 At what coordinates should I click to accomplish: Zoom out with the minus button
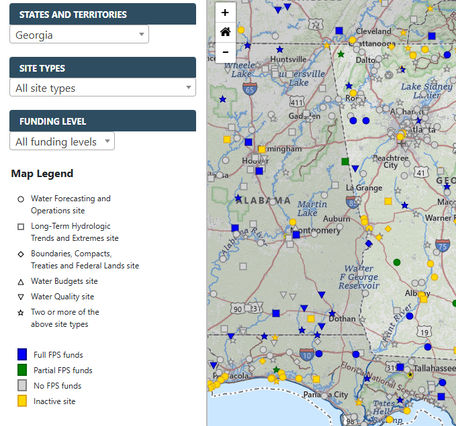pos(225,52)
